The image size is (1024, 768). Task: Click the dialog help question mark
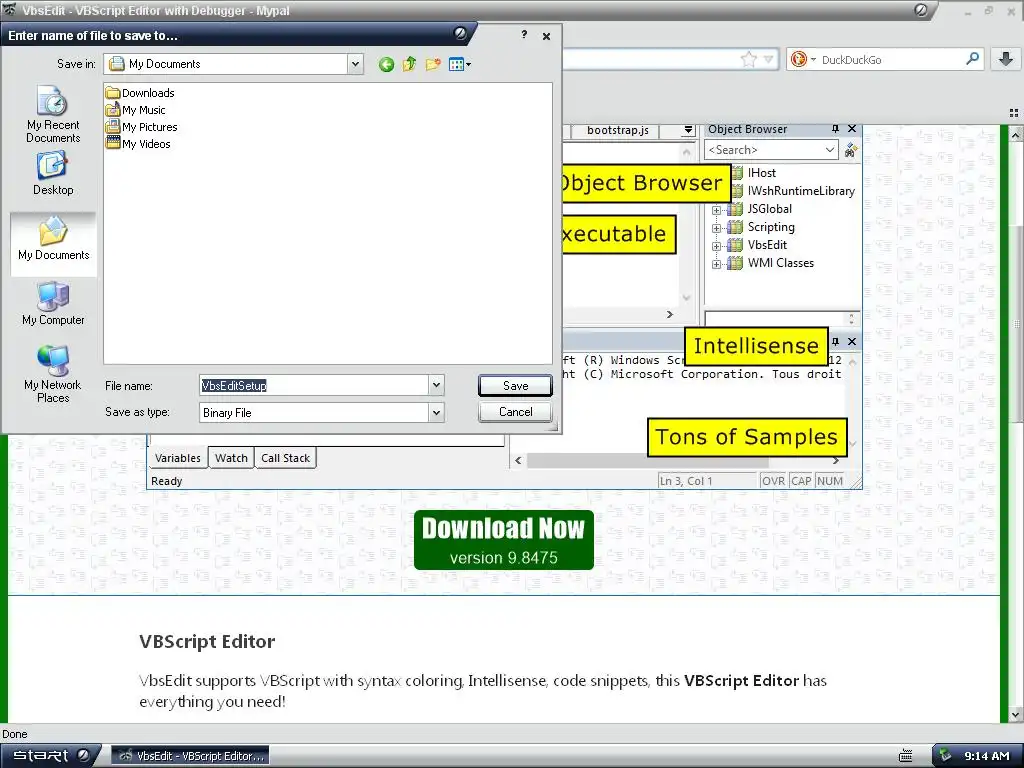(x=524, y=35)
